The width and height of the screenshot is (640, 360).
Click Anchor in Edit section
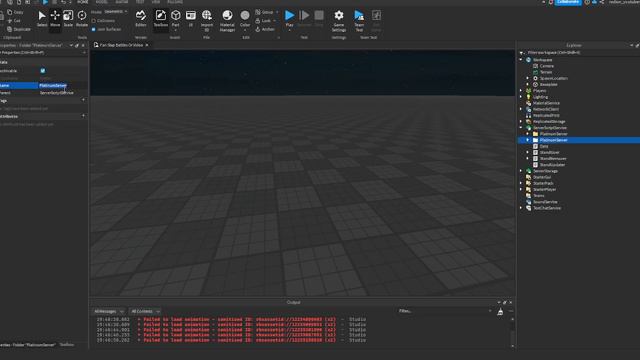tap(265, 29)
